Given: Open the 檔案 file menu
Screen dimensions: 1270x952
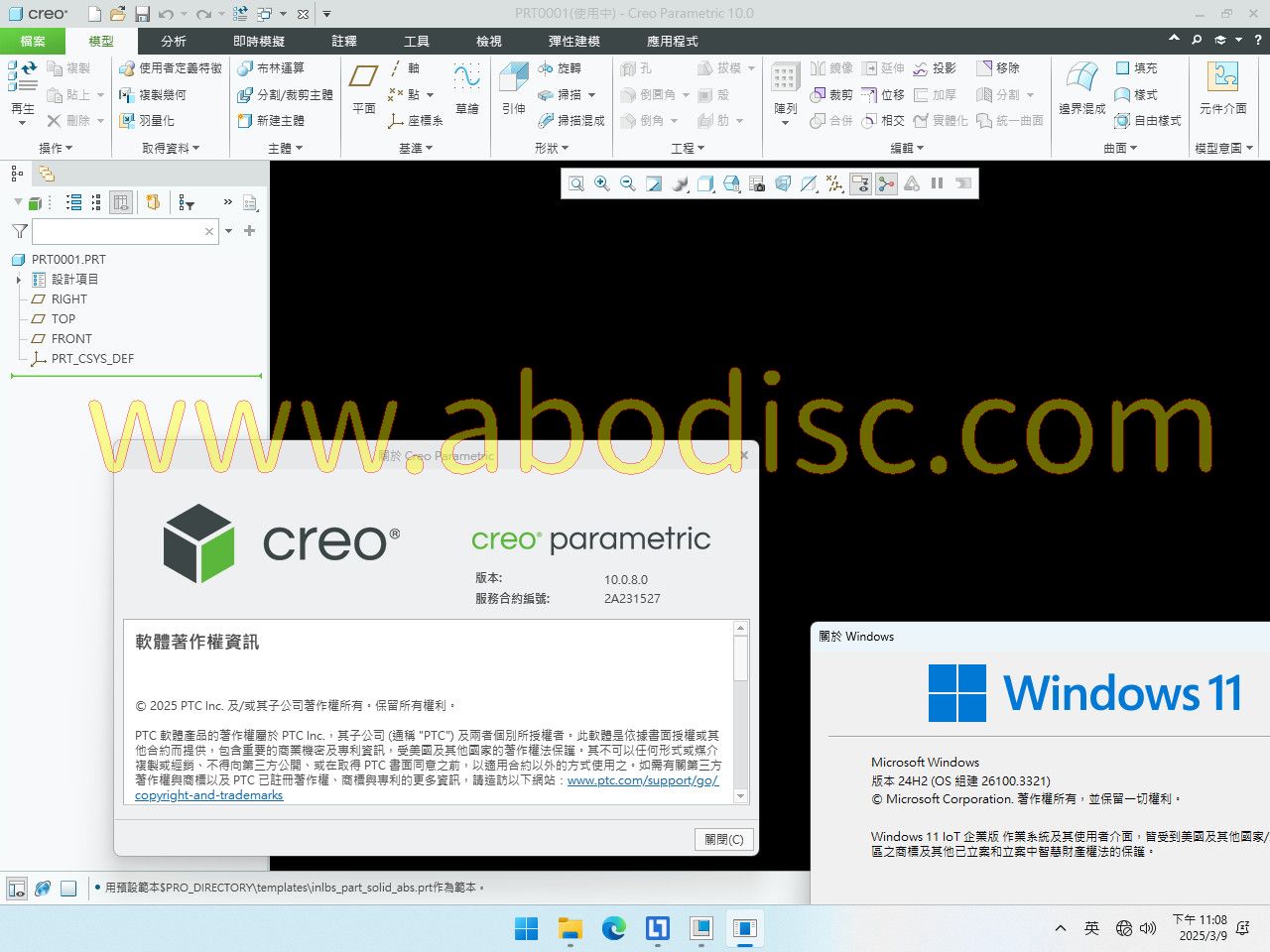Looking at the screenshot, I should [x=33, y=41].
